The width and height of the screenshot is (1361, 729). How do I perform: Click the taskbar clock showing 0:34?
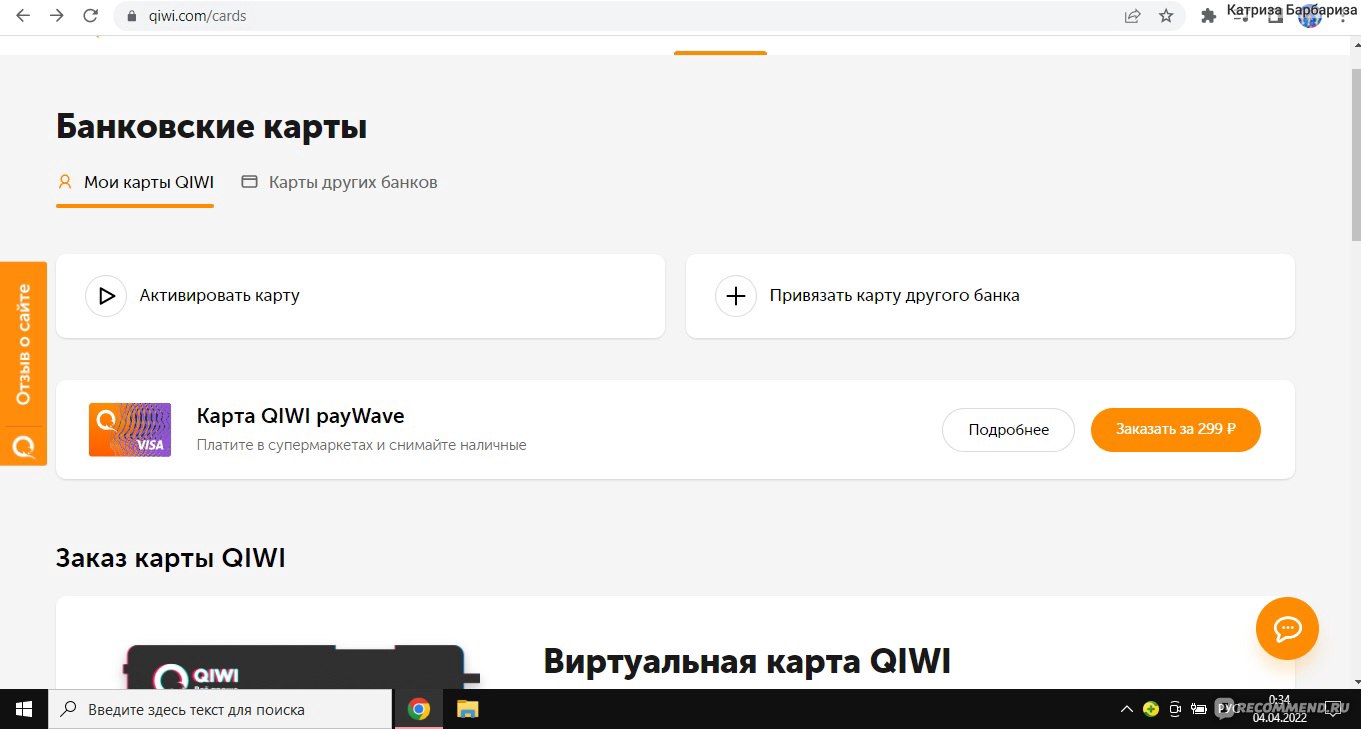pyautogui.click(x=1279, y=709)
